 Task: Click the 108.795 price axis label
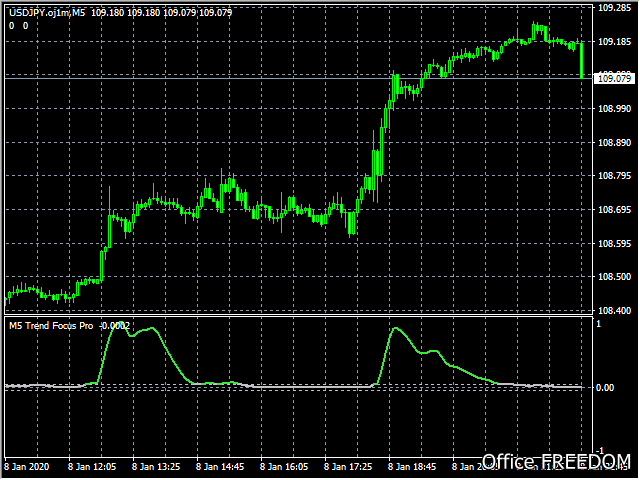(x=614, y=176)
